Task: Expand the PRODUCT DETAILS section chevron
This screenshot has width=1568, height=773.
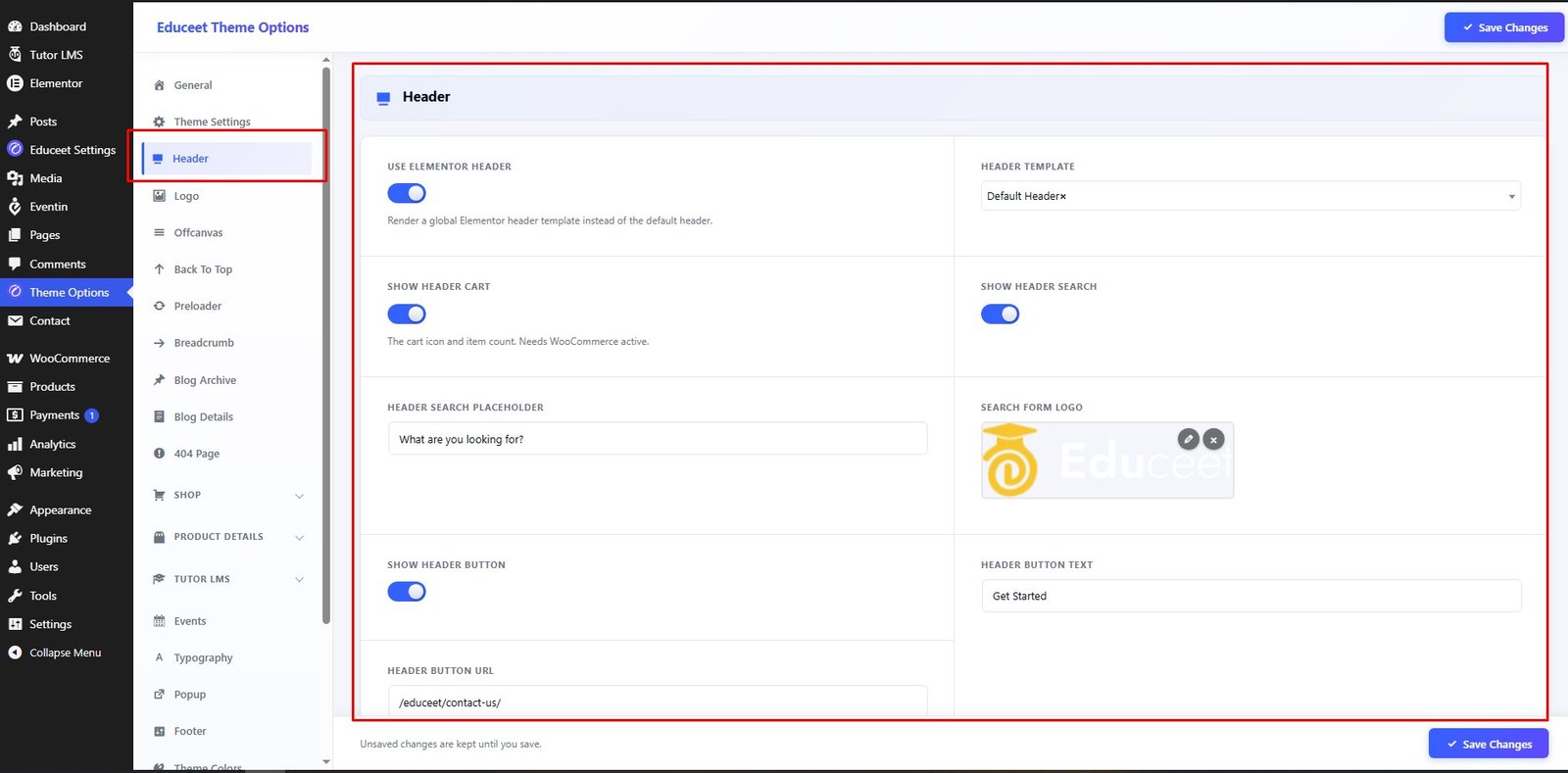Action: point(299,537)
